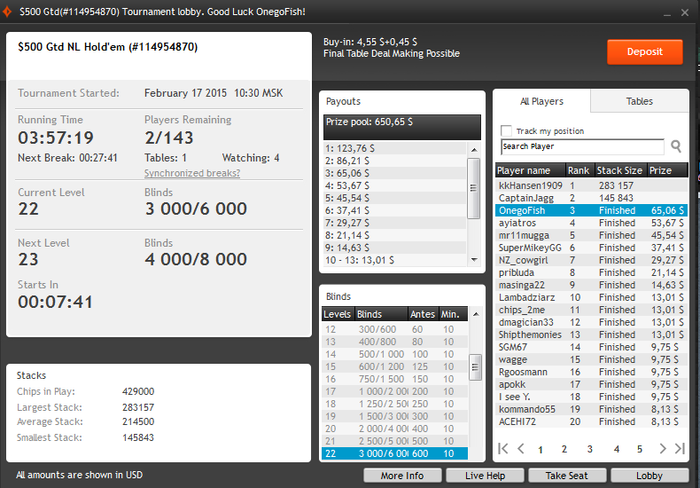Jump to last players page
700x488 pixels.
click(680, 448)
